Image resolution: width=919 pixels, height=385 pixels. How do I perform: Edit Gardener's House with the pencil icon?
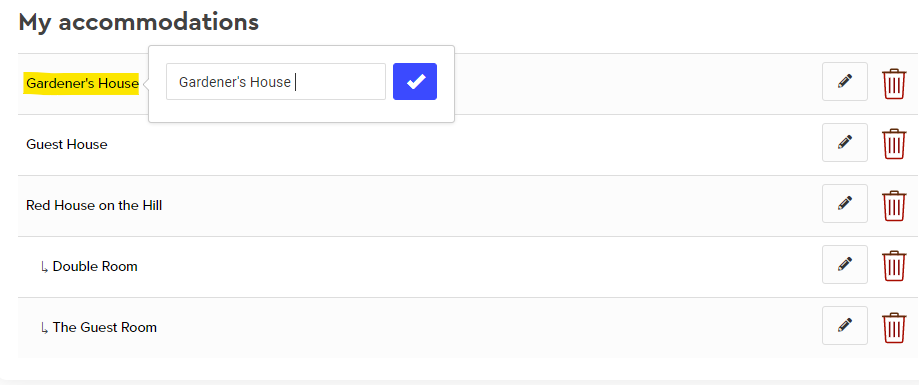(x=845, y=81)
